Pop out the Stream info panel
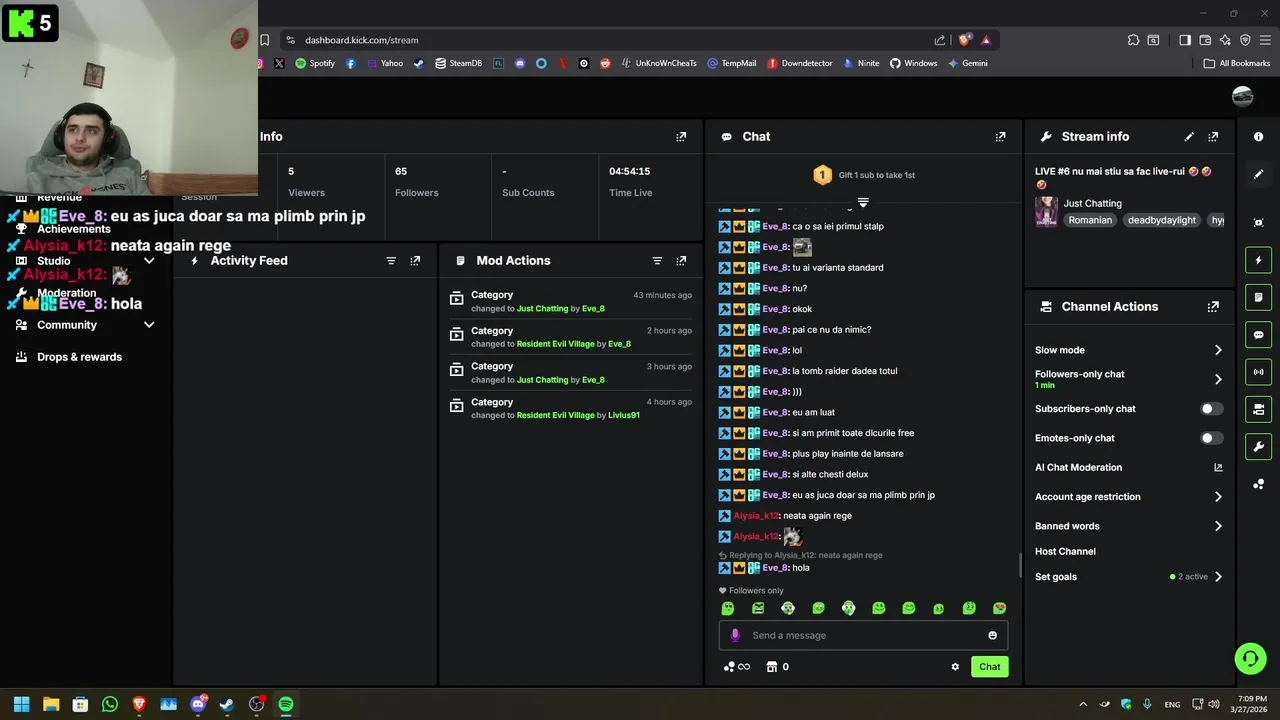This screenshot has width=1280, height=720. [x=1213, y=137]
